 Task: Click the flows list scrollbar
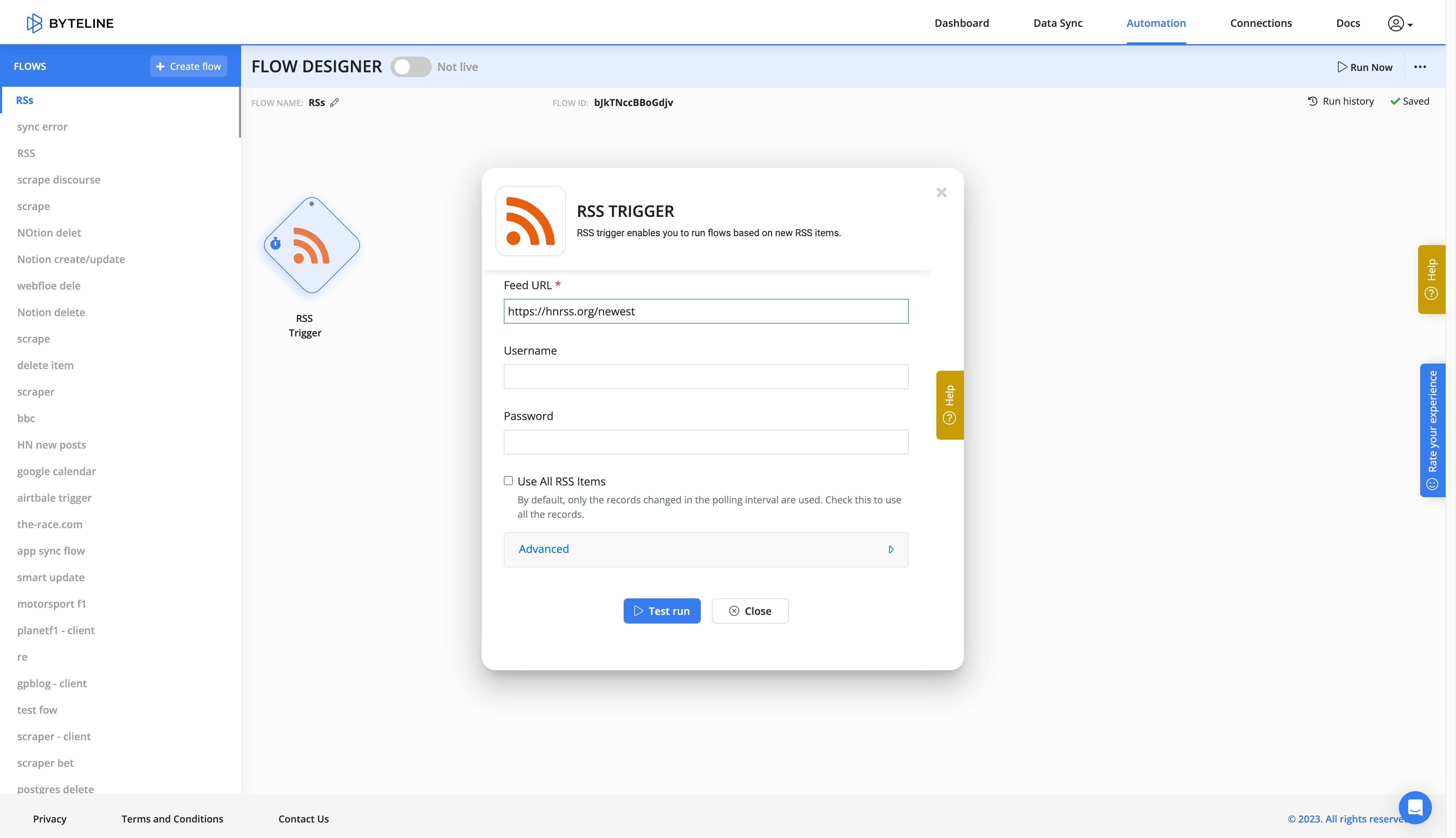coord(239,112)
